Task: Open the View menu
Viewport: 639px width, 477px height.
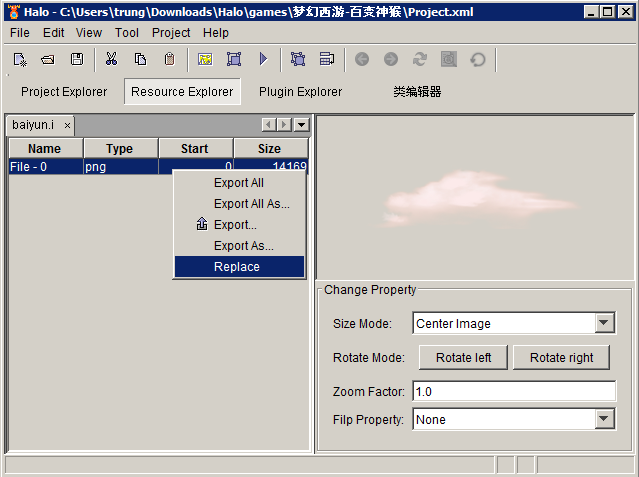Action: [89, 33]
